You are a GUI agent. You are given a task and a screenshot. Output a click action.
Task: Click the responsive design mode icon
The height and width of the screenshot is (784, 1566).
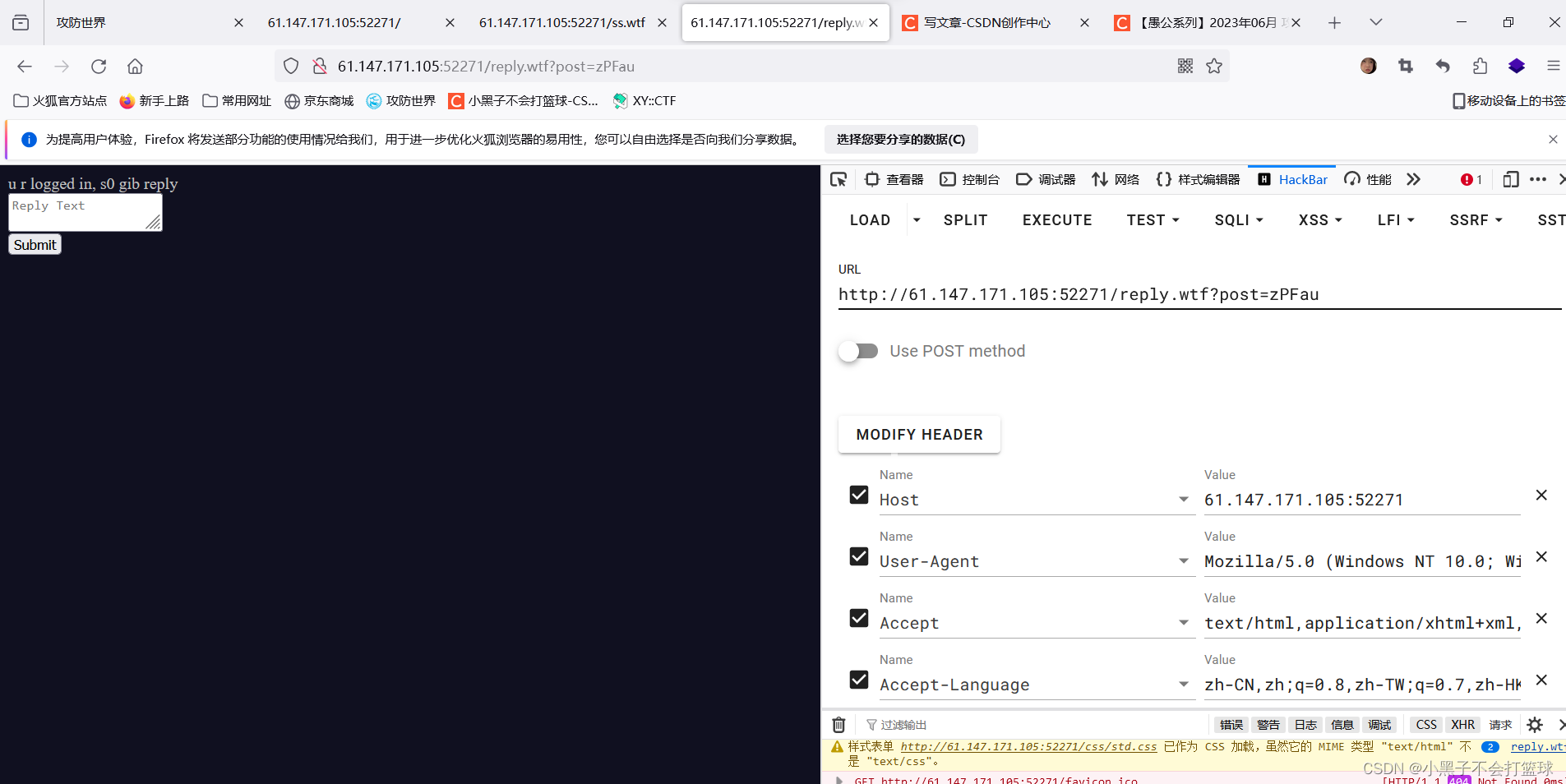(1510, 178)
